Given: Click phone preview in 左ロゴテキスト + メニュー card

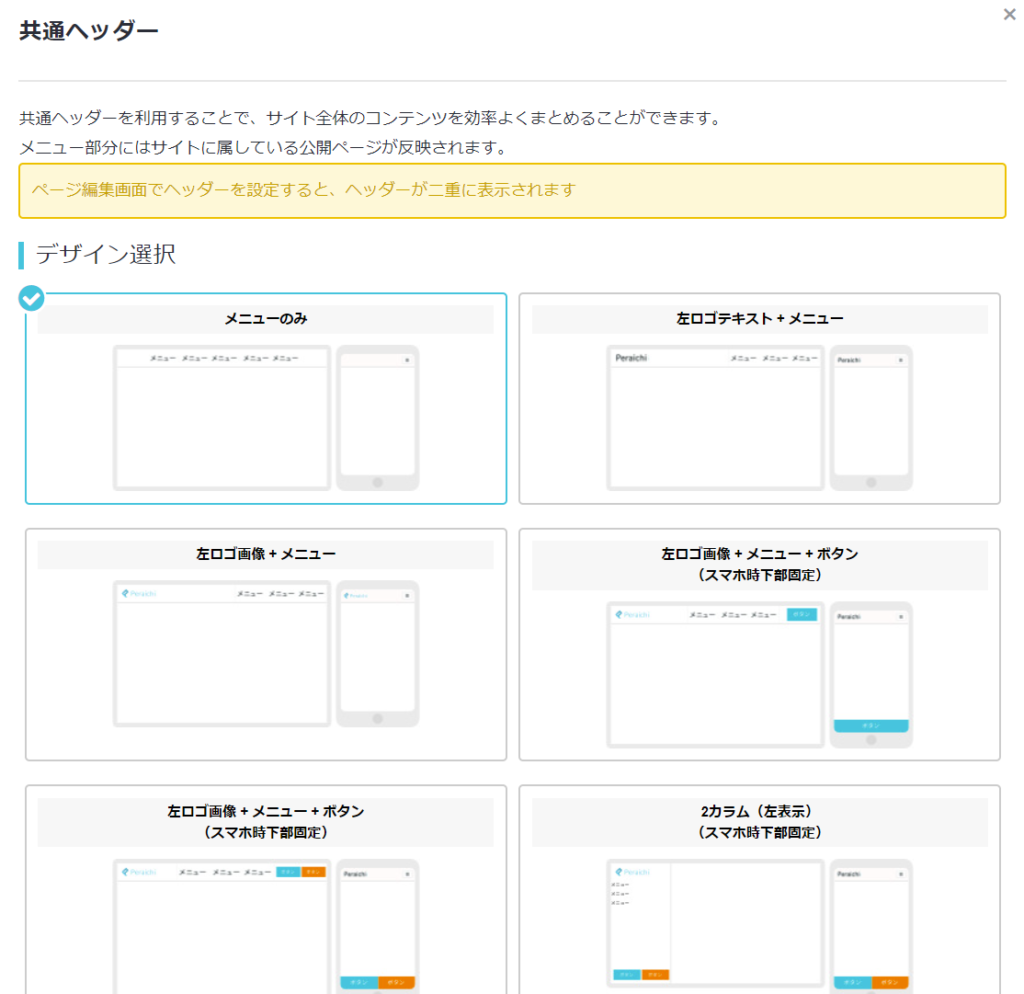Looking at the screenshot, I should click(871, 418).
